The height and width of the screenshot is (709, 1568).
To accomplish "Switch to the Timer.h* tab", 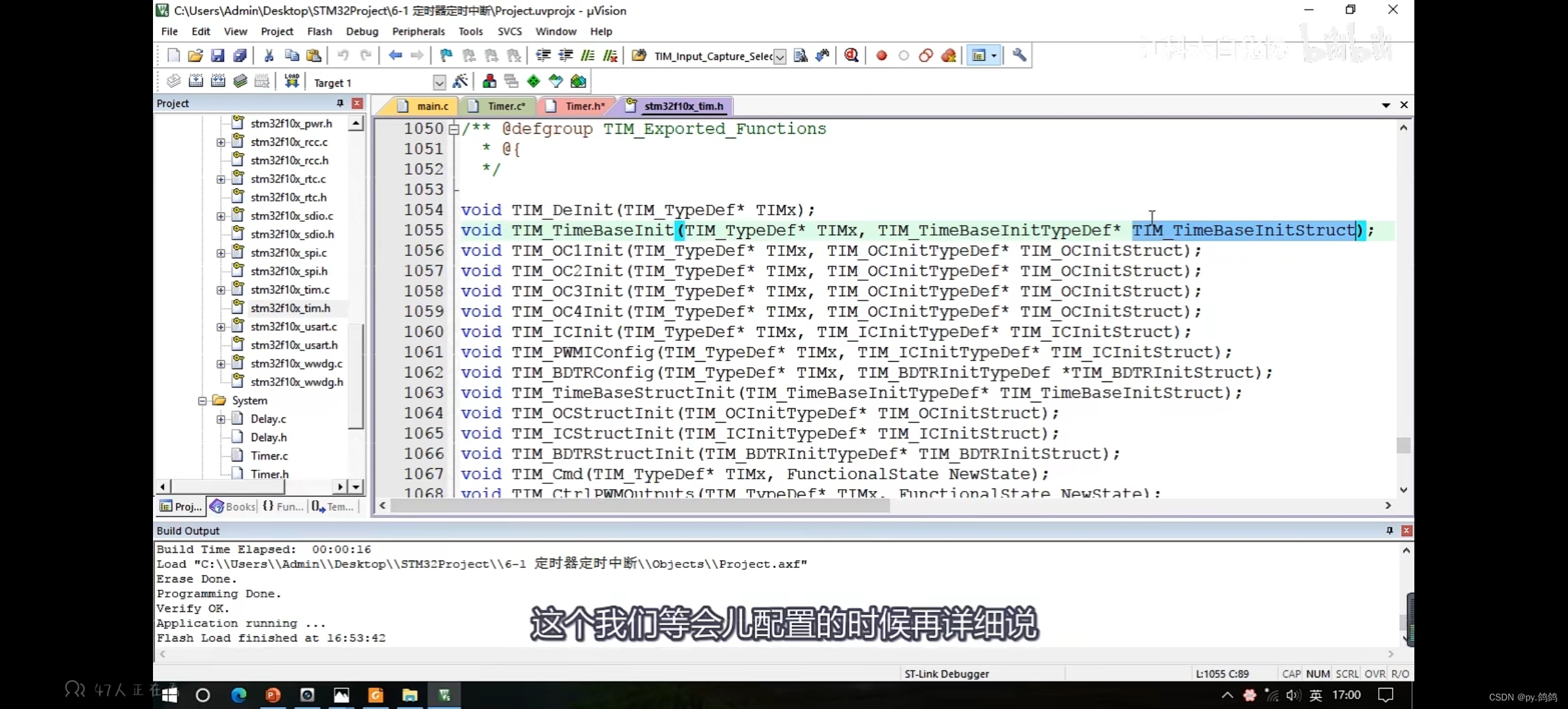I will point(578,106).
